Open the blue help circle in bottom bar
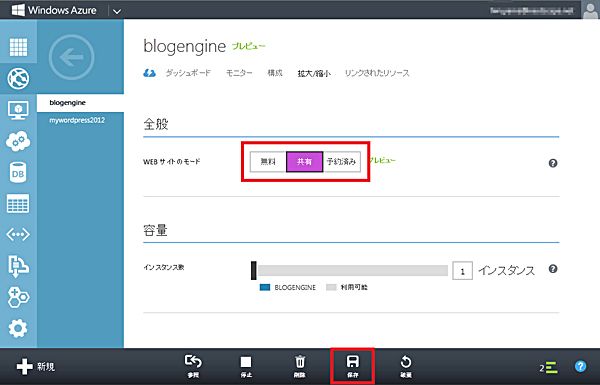The height and width of the screenshot is (385, 600). pyautogui.click(x=580, y=367)
